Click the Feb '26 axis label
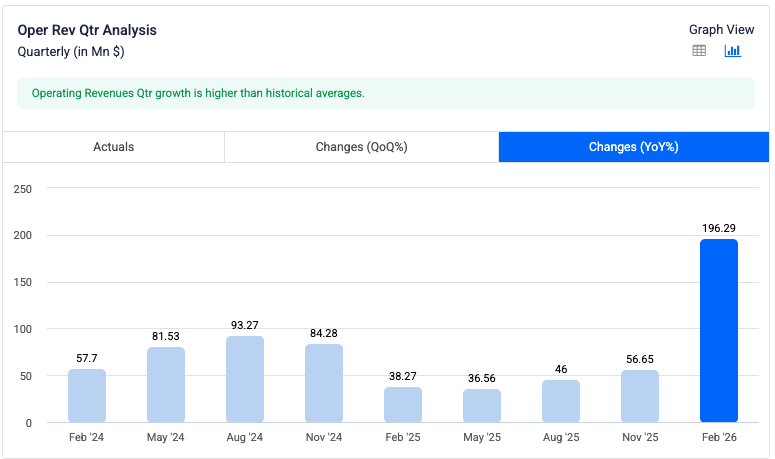The image size is (775, 459). coord(719,437)
